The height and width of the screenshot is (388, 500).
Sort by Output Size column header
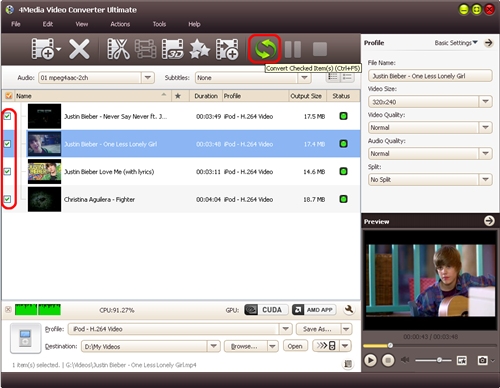(x=307, y=96)
